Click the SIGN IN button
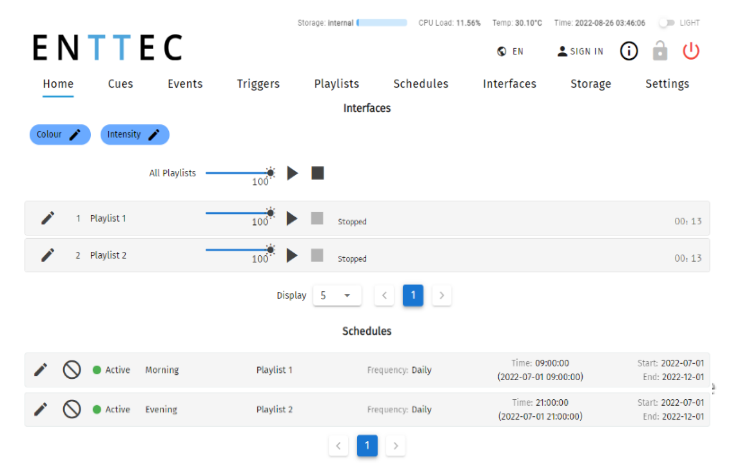This screenshot has height=476, width=731. (x=580, y=51)
